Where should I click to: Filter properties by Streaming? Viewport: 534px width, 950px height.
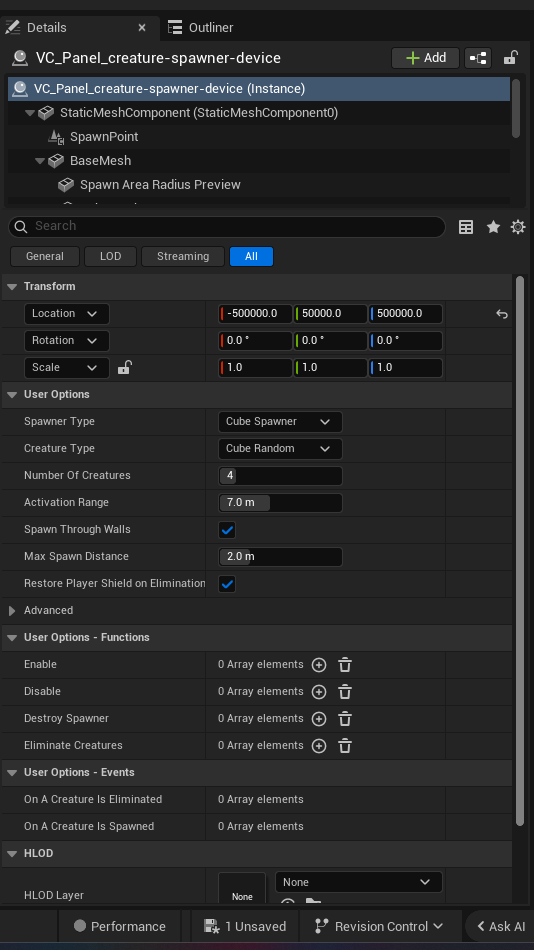coord(182,256)
